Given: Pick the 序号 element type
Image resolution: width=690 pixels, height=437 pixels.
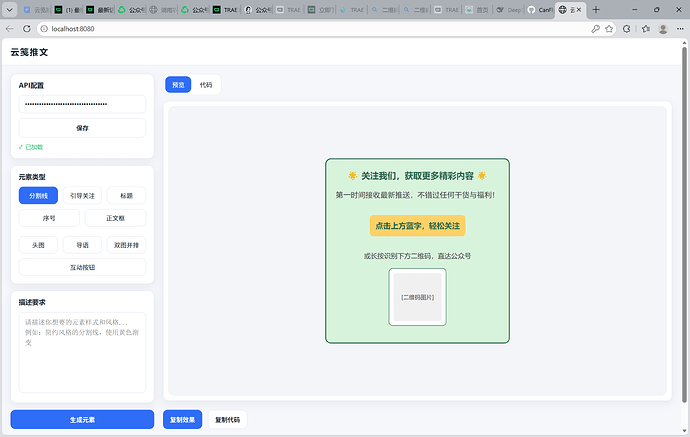Looking at the screenshot, I should (49, 218).
